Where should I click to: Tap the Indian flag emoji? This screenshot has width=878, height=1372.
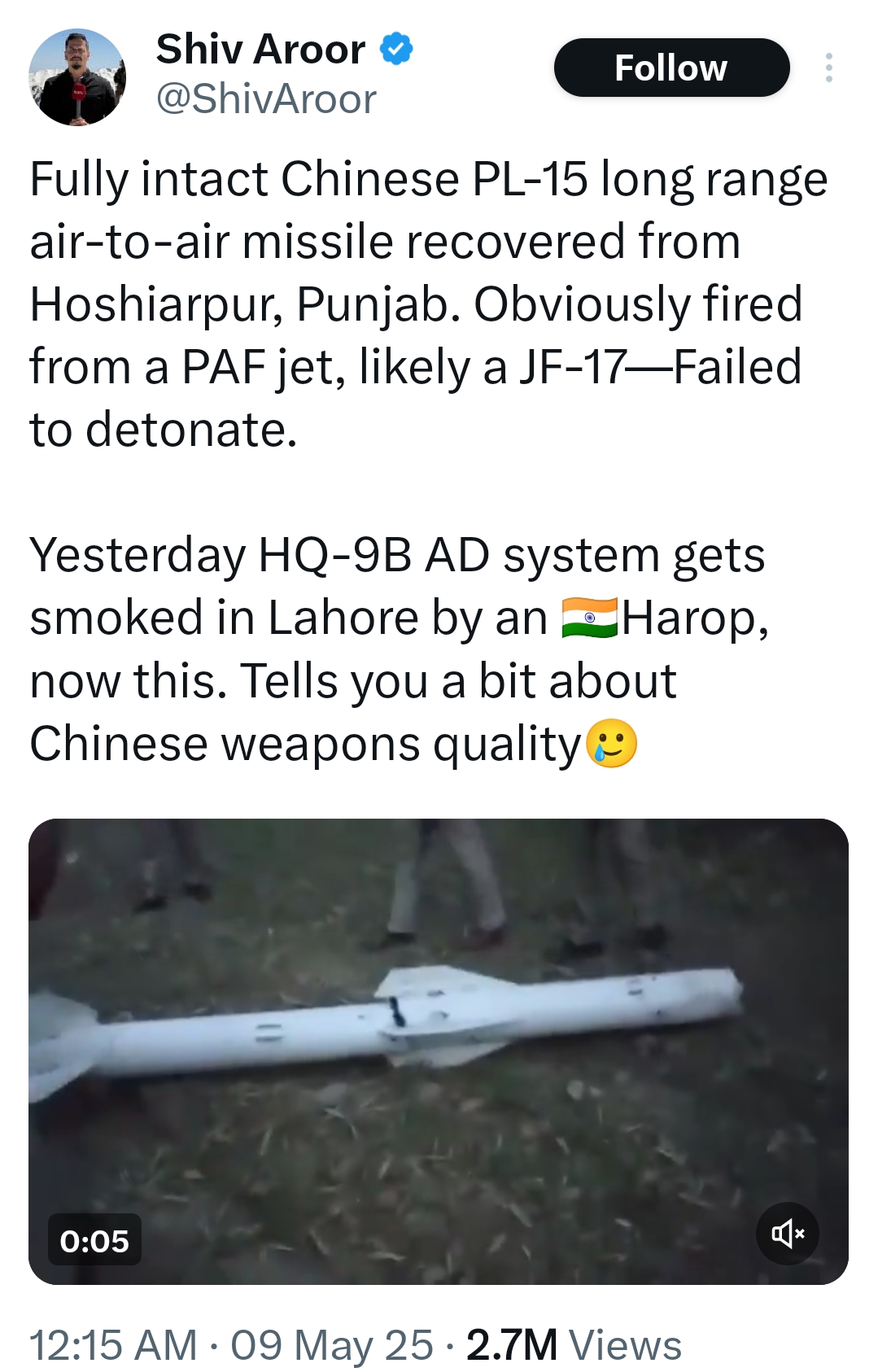point(590,618)
